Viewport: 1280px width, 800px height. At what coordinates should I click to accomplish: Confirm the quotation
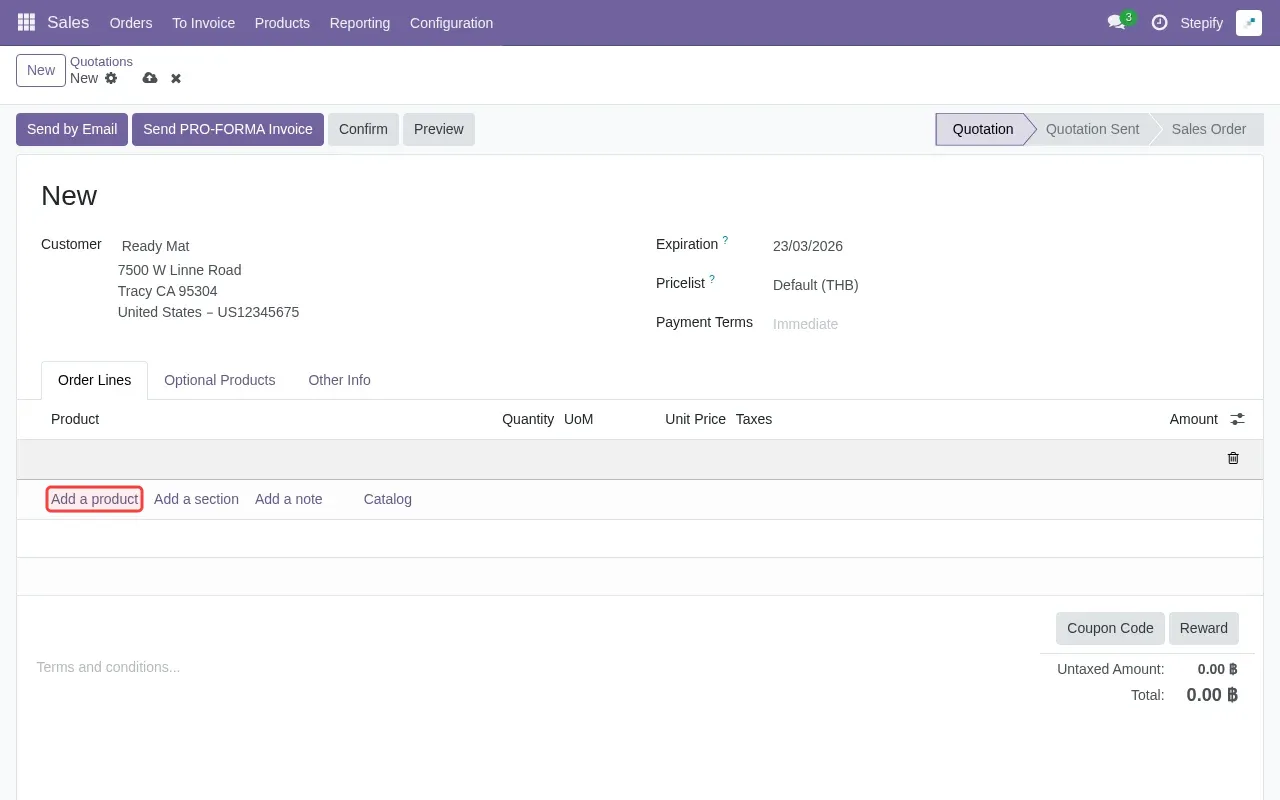click(362, 129)
